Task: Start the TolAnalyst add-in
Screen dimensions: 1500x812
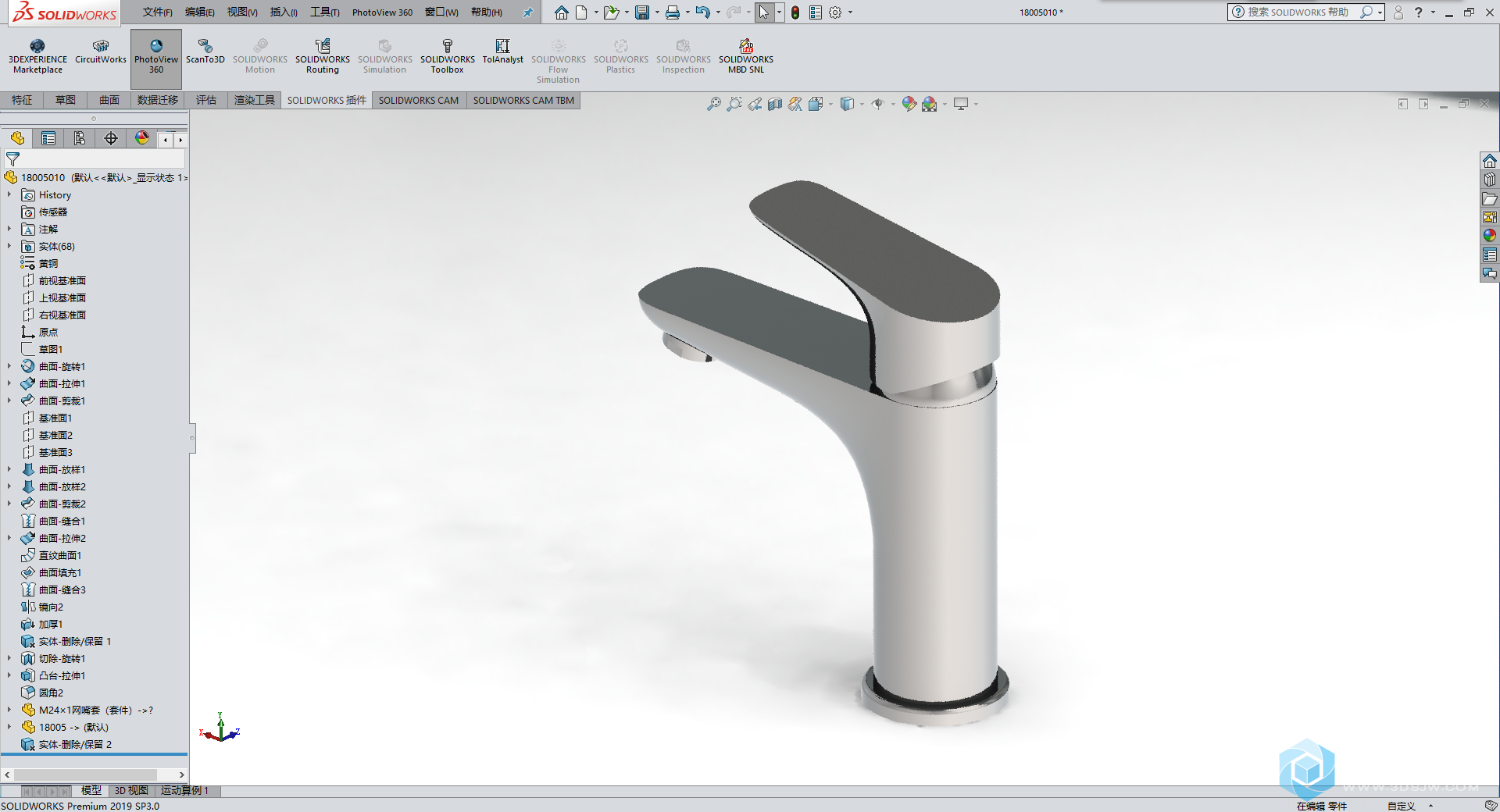Action: (502, 52)
